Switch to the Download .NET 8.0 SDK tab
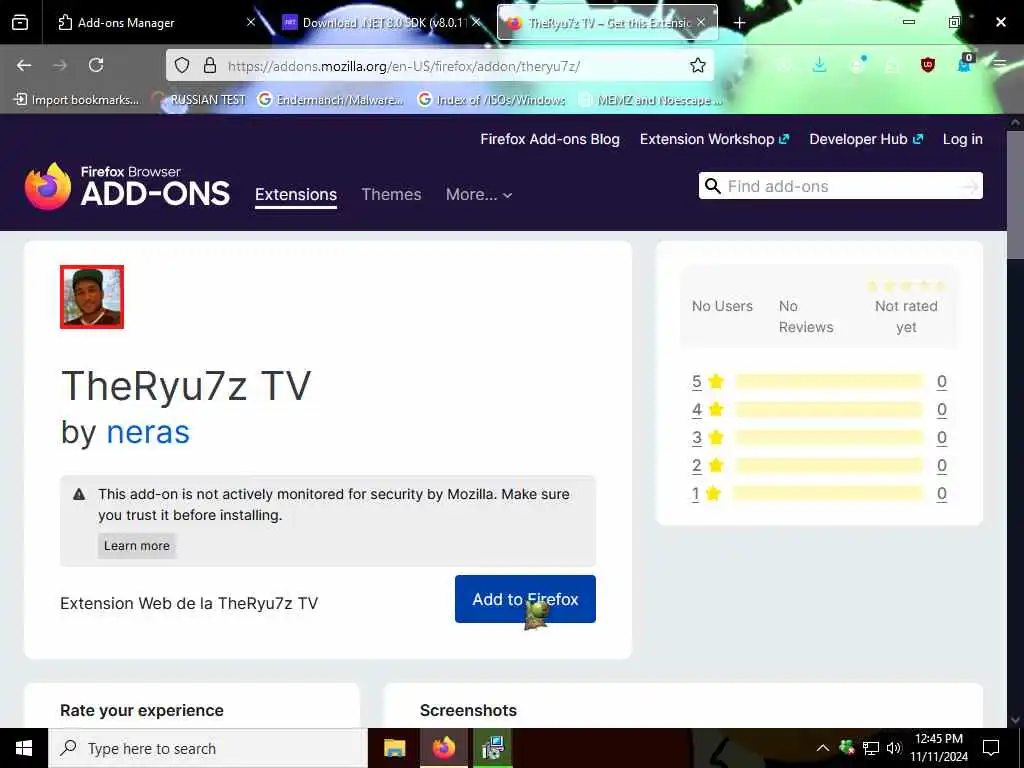The width and height of the screenshot is (1024, 768). [x=383, y=23]
